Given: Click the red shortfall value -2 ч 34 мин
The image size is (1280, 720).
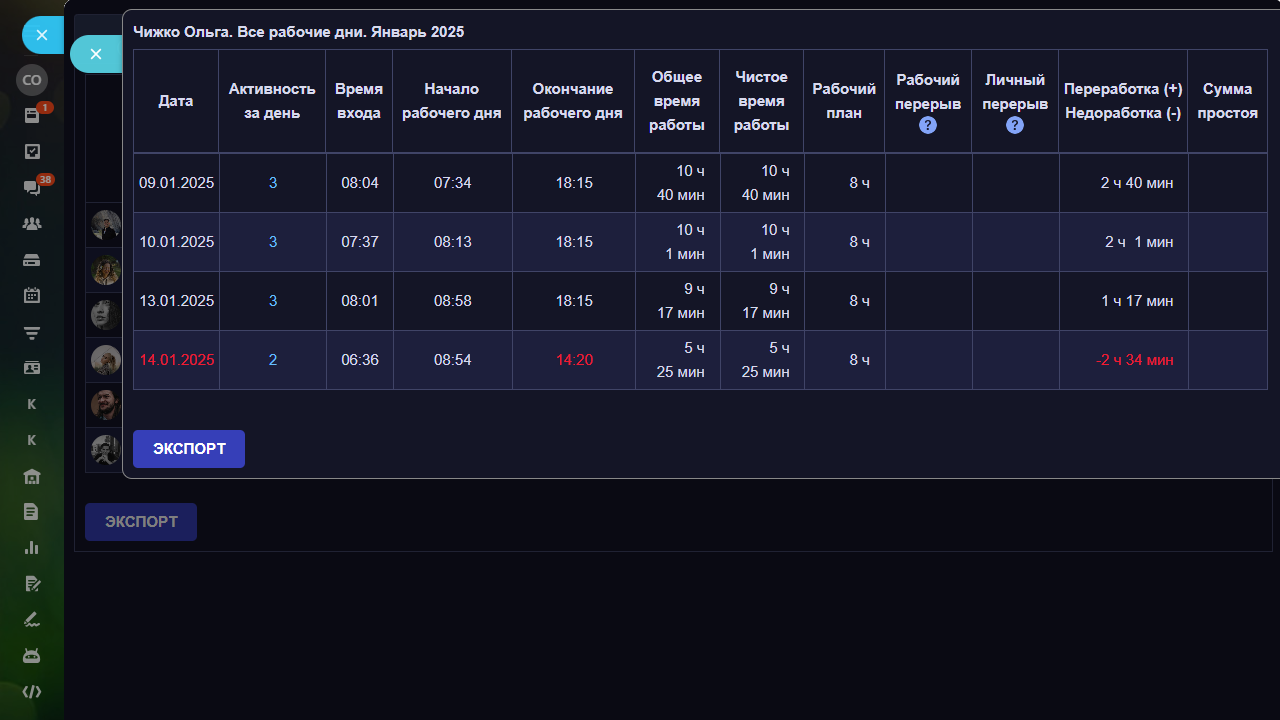Looking at the screenshot, I should click(x=1134, y=360).
